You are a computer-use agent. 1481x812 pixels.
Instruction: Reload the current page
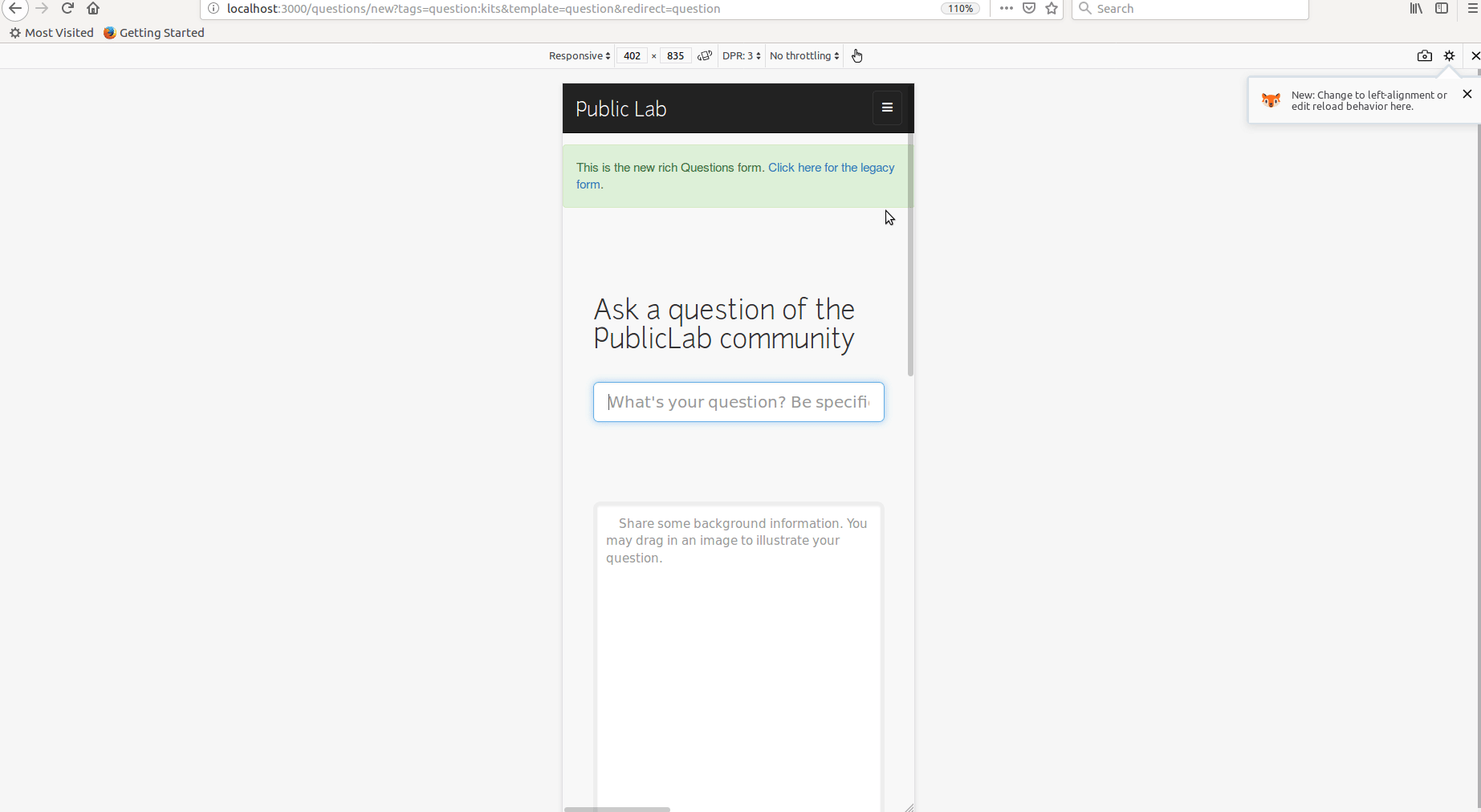[x=68, y=9]
